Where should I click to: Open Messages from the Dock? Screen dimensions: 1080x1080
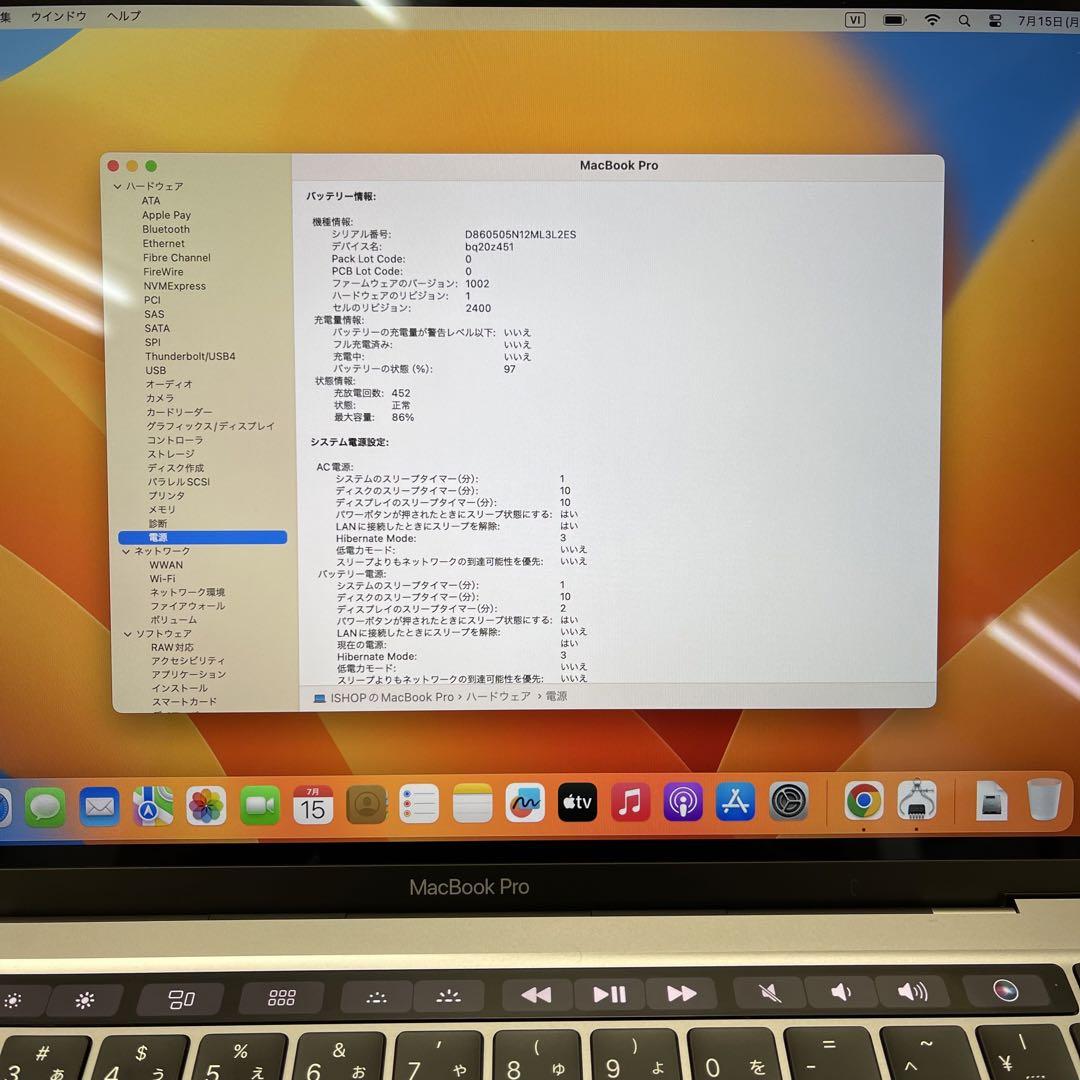click(45, 806)
